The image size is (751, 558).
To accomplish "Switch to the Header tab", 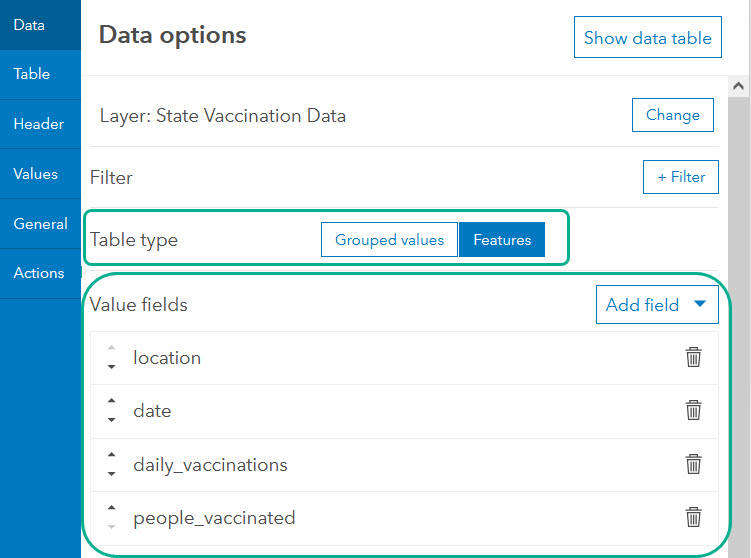I will [x=39, y=124].
